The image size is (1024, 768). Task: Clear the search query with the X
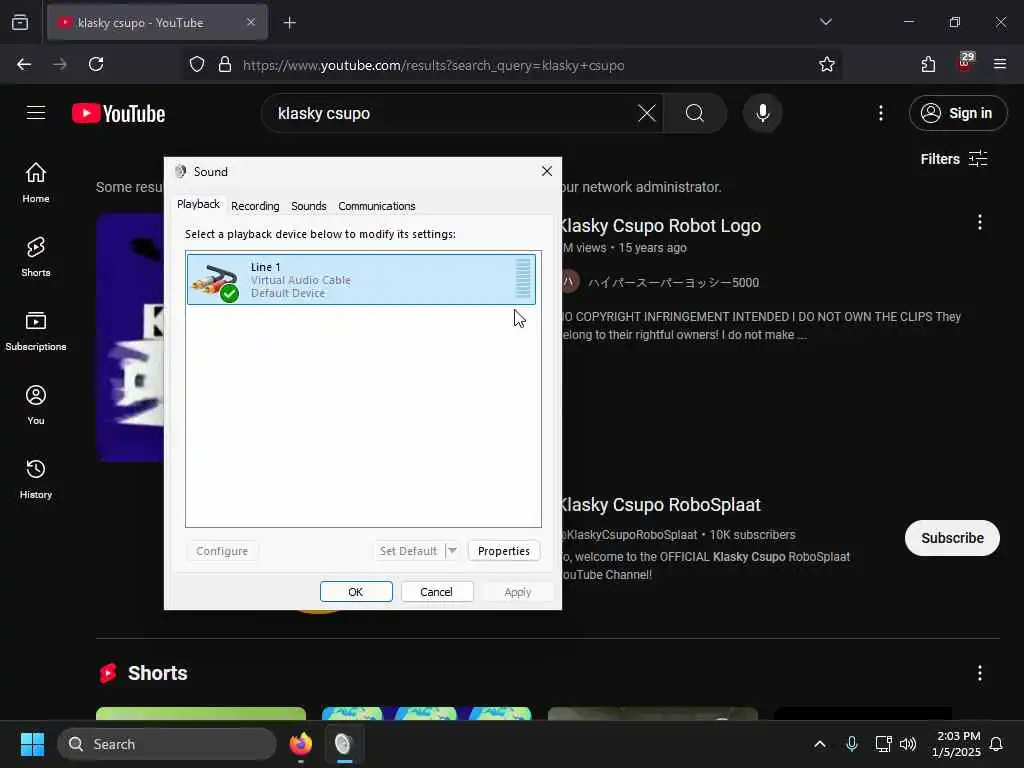(647, 113)
